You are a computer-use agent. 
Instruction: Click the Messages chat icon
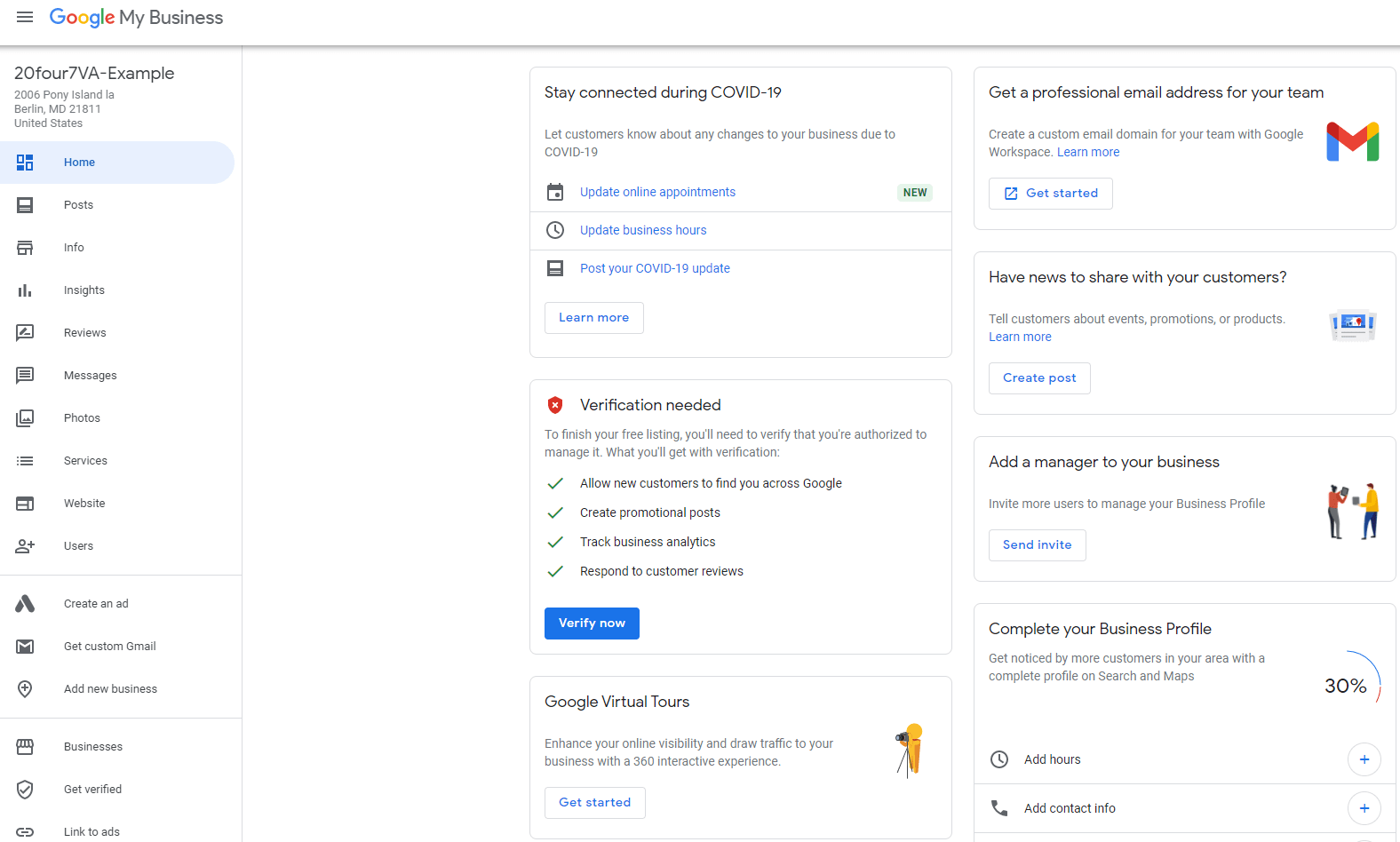click(x=25, y=376)
